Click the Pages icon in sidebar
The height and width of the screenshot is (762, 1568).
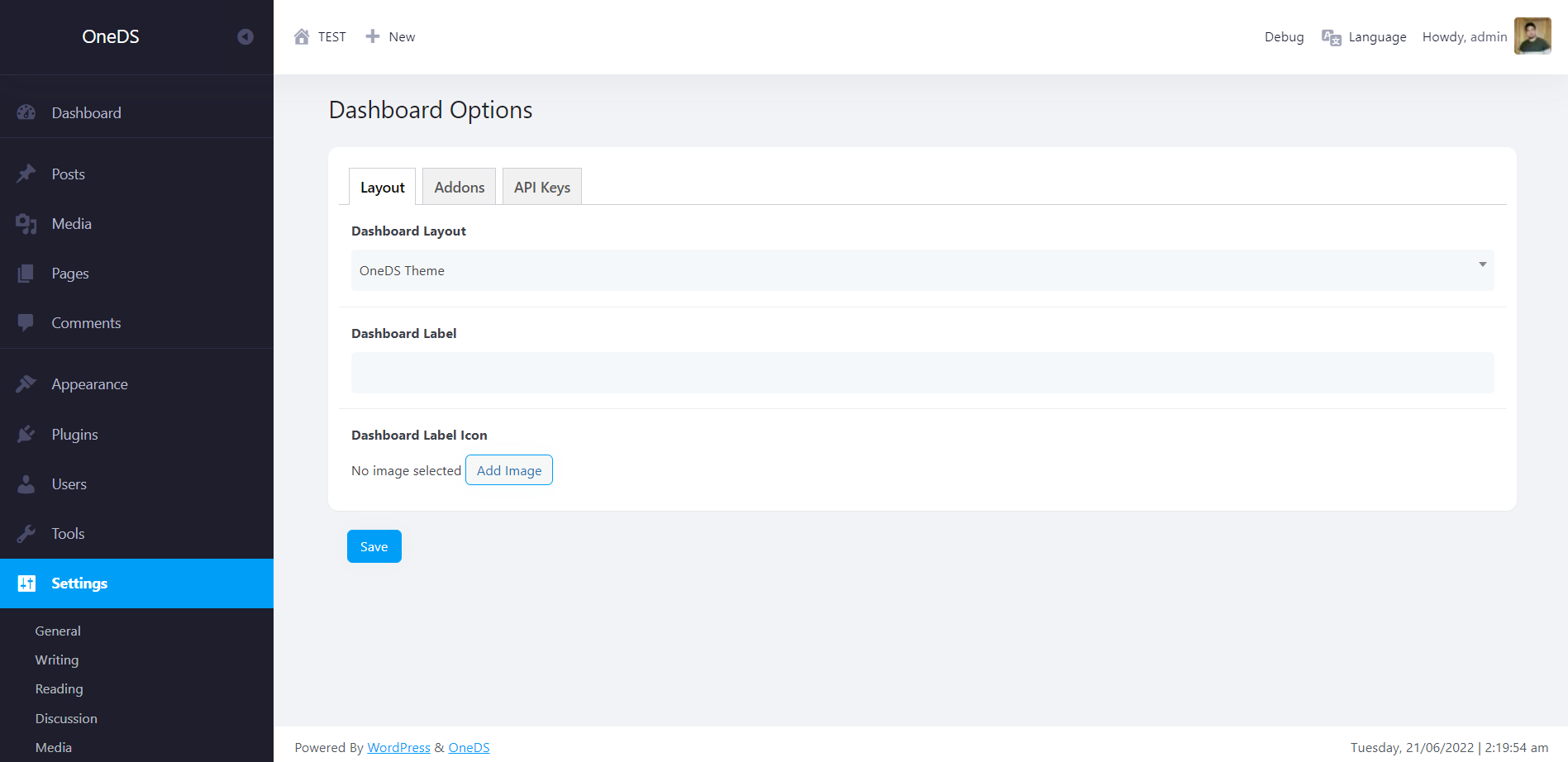pyautogui.click(x=26, y=274)
